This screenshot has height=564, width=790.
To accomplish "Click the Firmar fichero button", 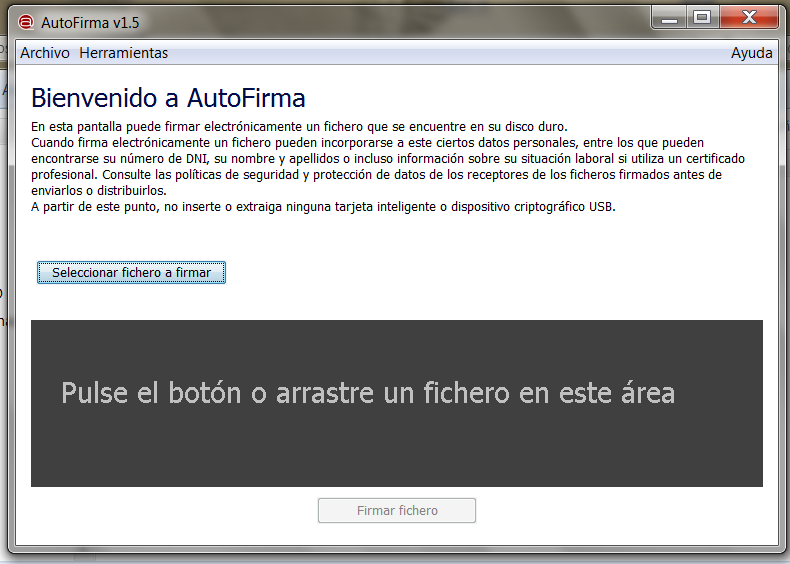I will click(x=397, y=510).
